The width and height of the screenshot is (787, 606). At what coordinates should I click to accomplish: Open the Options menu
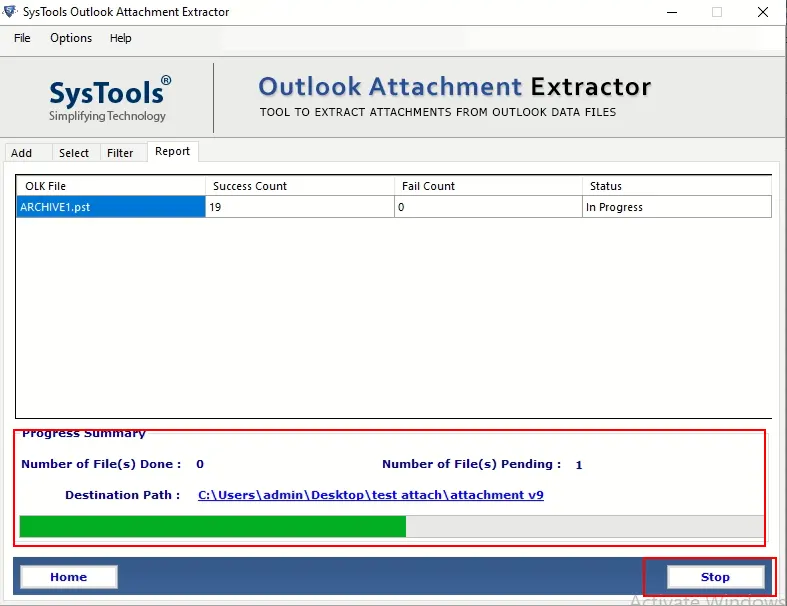(71, 38)
